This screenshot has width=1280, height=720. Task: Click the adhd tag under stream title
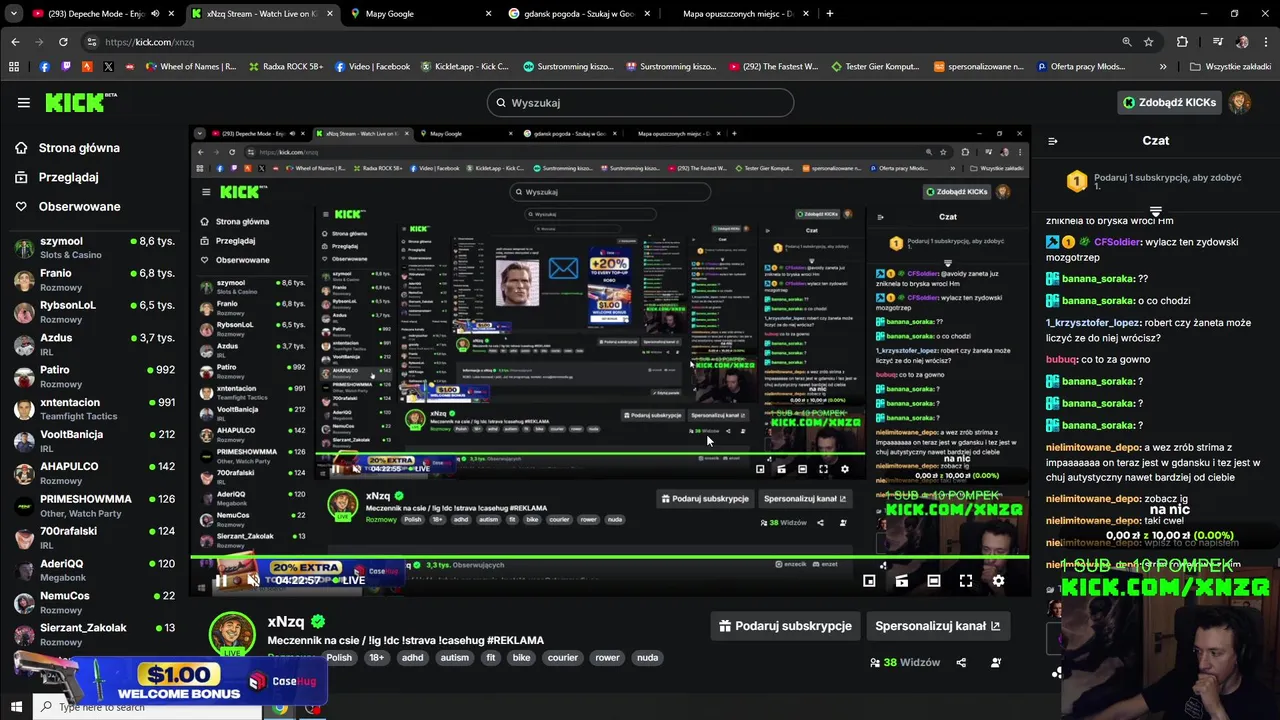(x=412, y=658)
